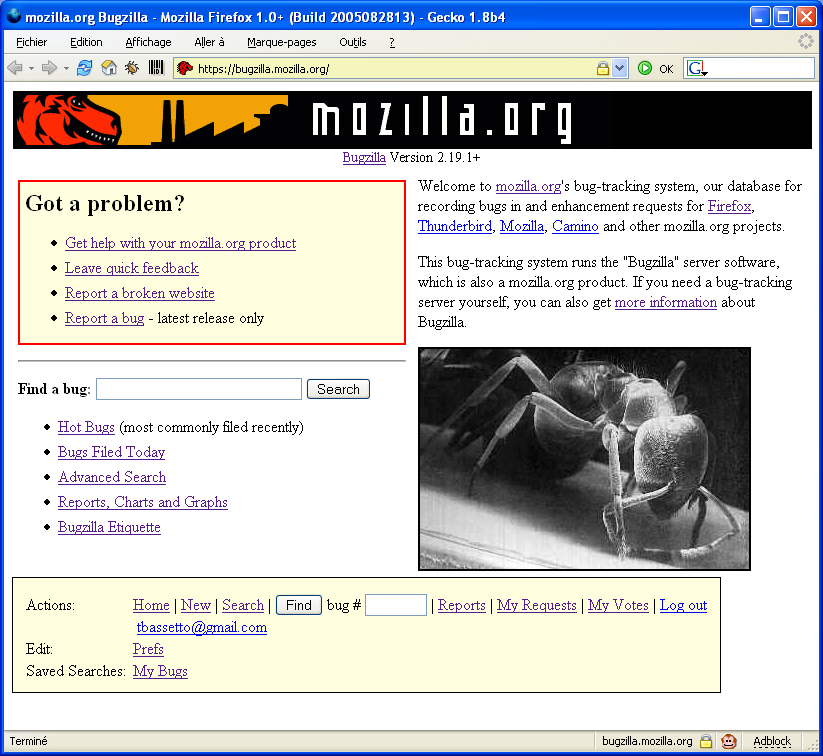Open the Hot Bugs link
The image size is (823, 756).
(86, 427)
